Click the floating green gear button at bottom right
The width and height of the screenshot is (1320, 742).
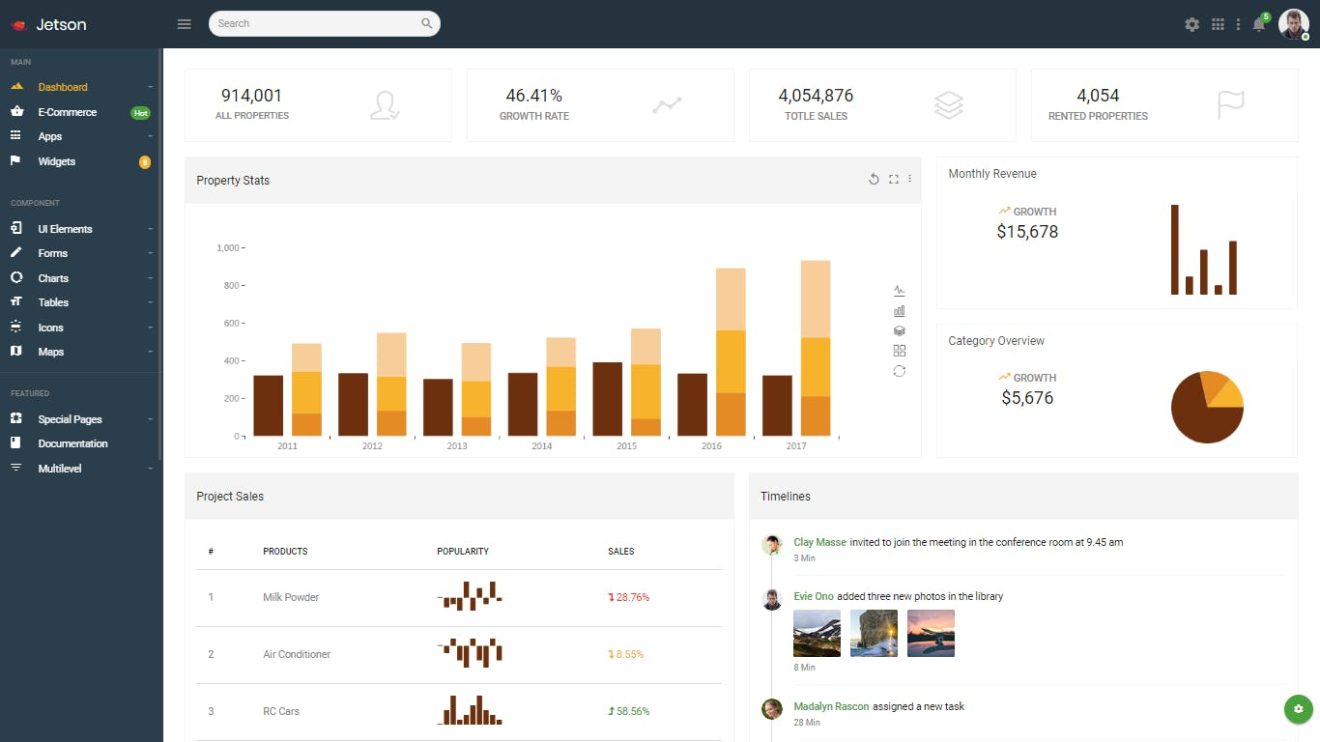(x=1297, y=708)
